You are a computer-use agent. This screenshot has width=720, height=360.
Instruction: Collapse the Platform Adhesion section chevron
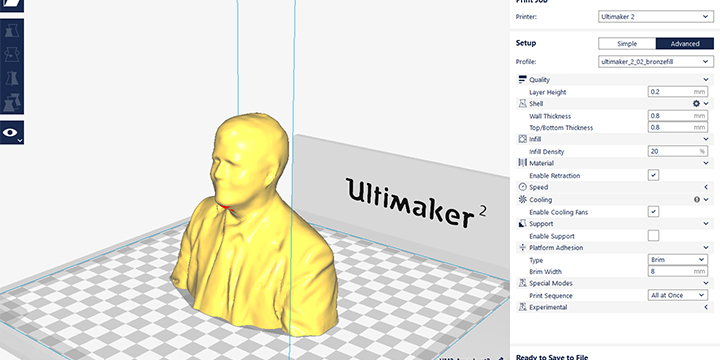pos(706,248)
